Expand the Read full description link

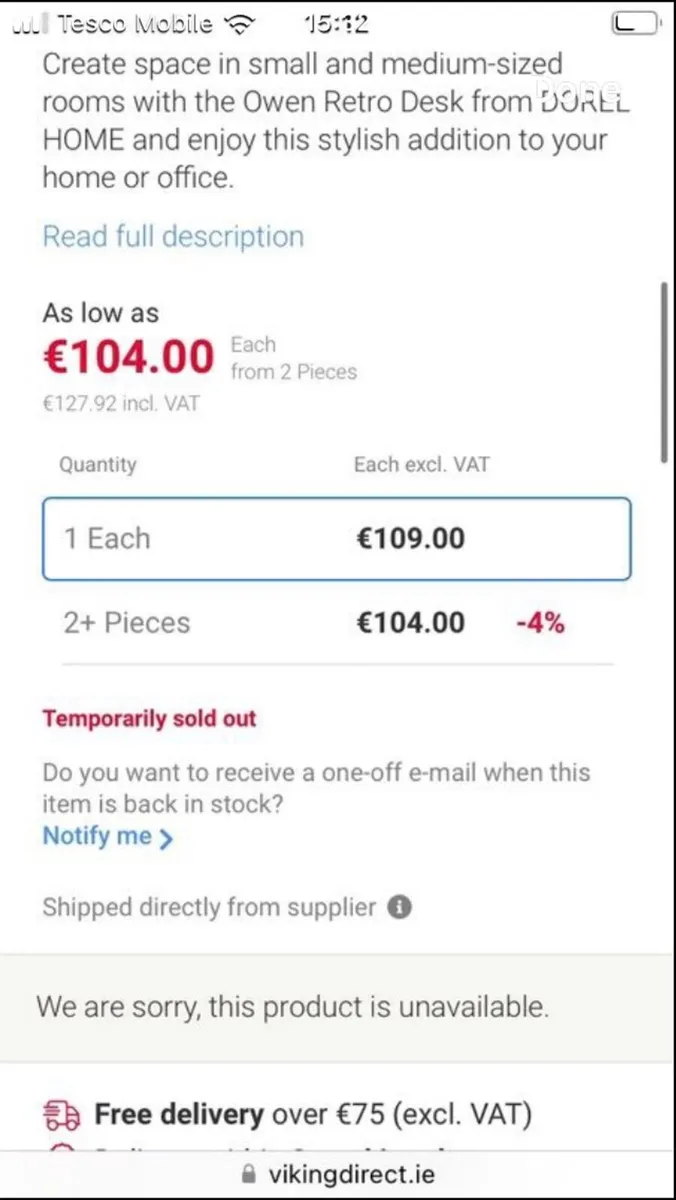(x=173, y=237)
